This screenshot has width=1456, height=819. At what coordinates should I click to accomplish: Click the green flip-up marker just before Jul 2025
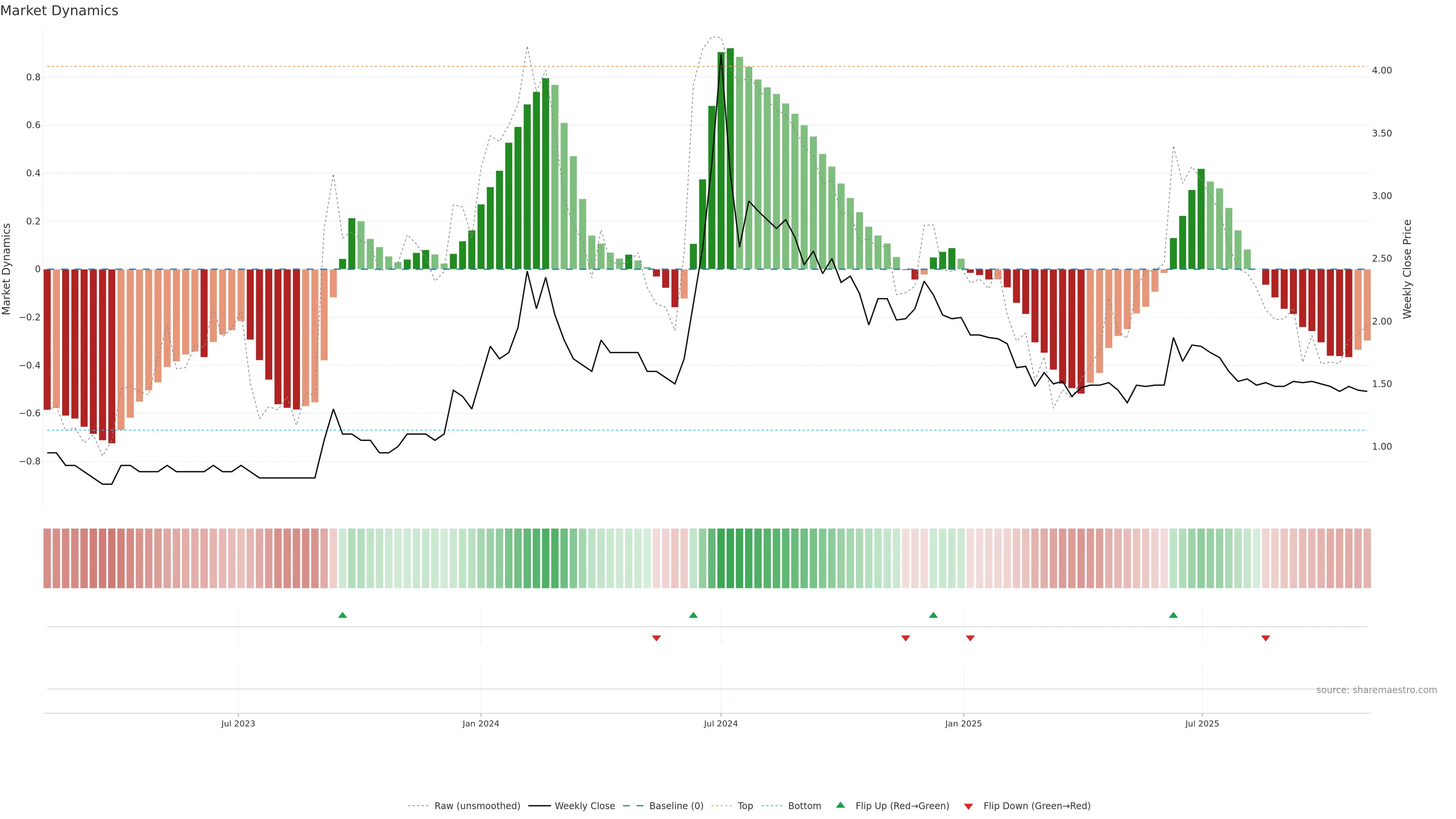(x=1174, y=615)
